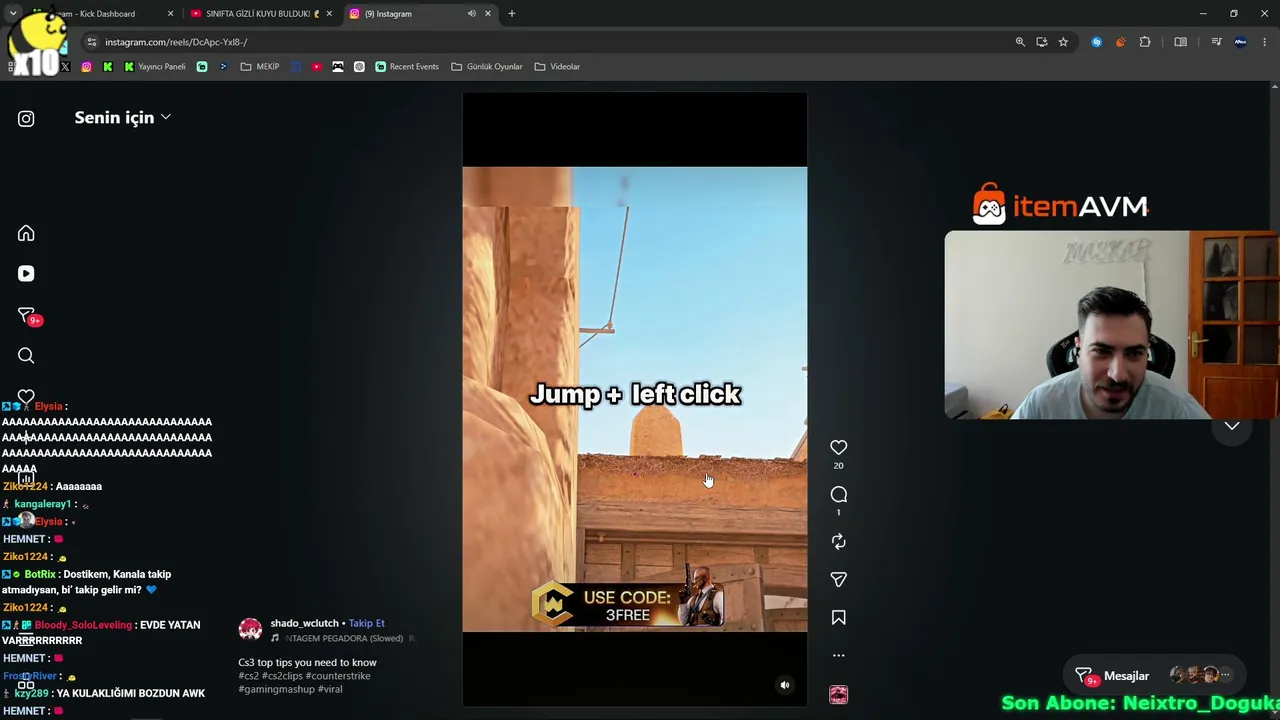Open the zoom magnifier in address bar
The image size is (1280, 720).
[x=1020, y=42]
